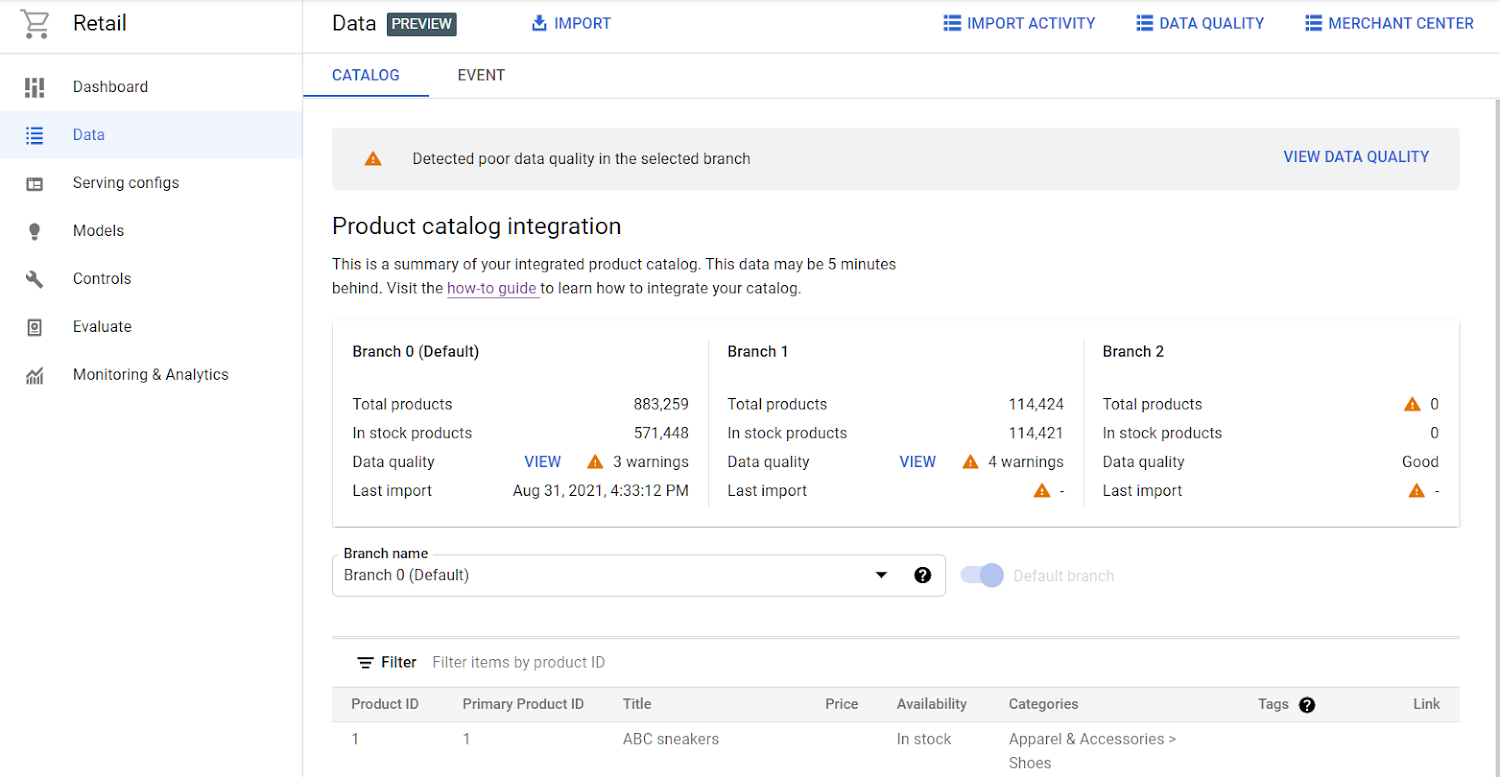This screenshot has width=1500, height=777.
Task: Click the PREVIEW badge
Action: 422,23
